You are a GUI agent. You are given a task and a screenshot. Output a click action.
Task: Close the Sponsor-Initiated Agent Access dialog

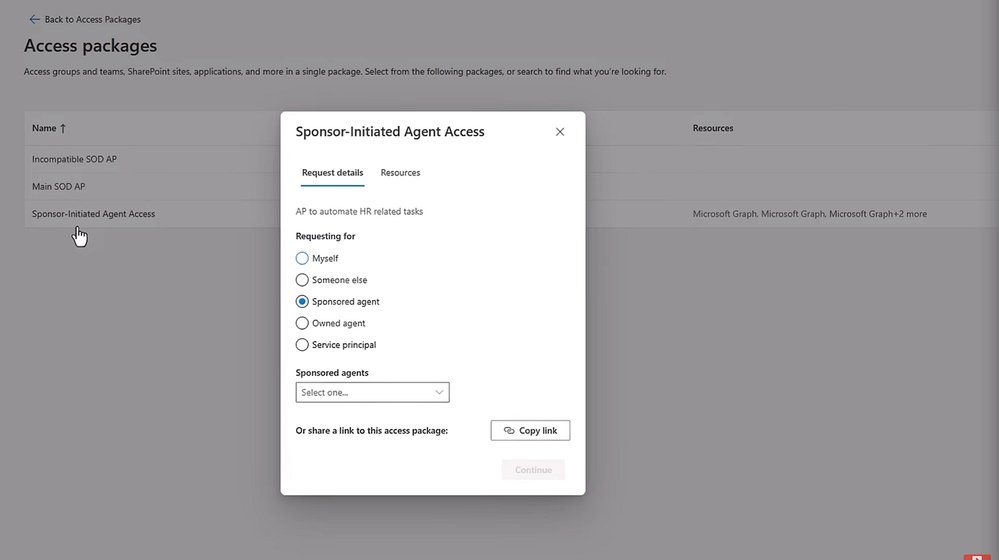point(559,132)
